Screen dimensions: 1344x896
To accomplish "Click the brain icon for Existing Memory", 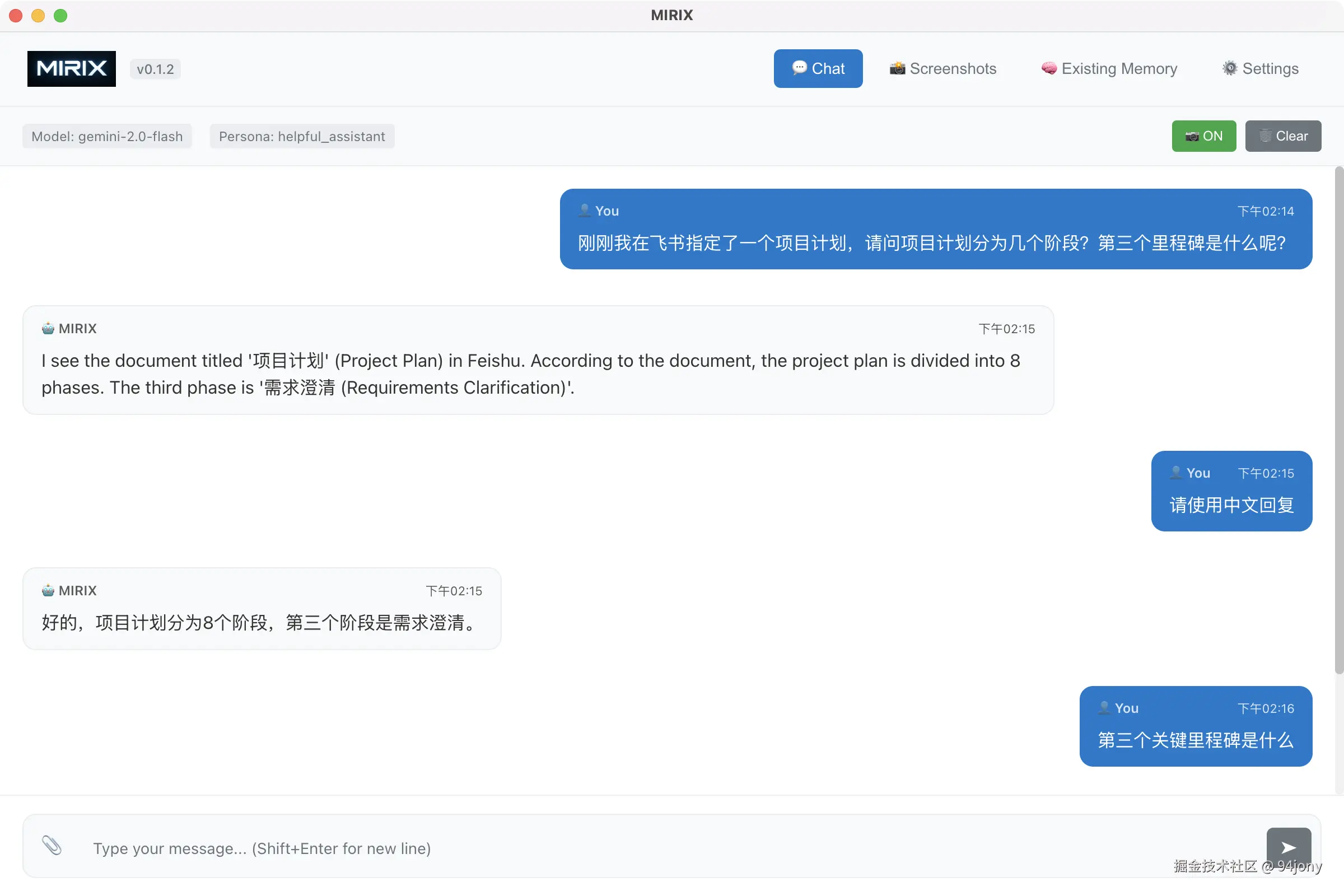I will [1048, 68].
